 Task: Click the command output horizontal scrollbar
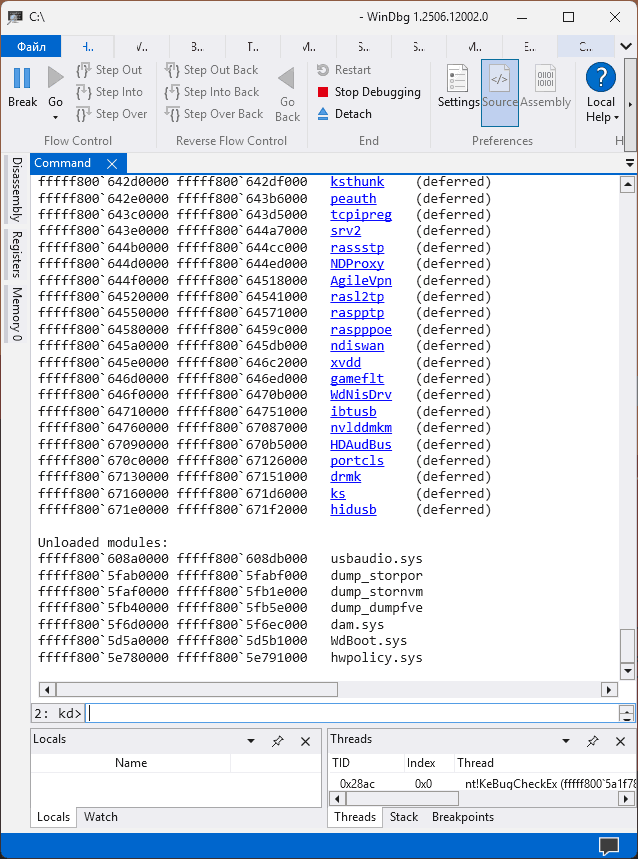coord(197,689)
